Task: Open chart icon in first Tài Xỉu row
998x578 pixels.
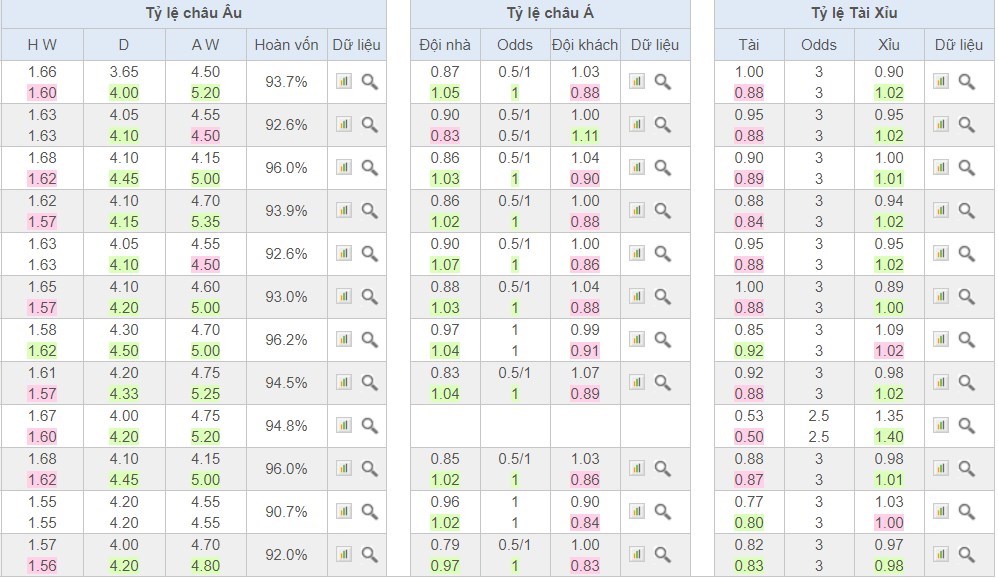Action: click(941, 81)
